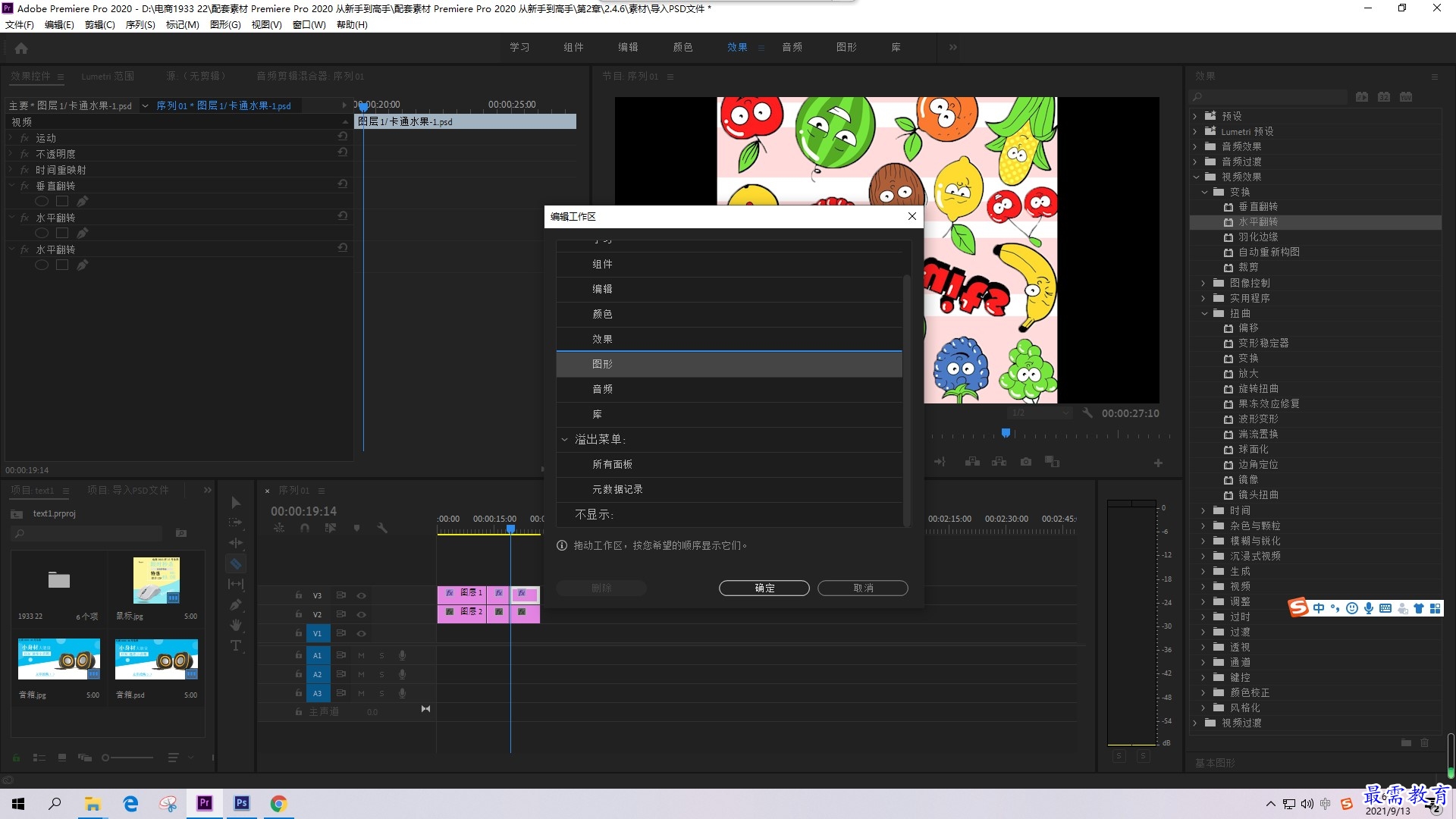This screenshot has width=1456, height=819.
Task: Expand the 图像控制 folder
Action: tap(1203, 283)
